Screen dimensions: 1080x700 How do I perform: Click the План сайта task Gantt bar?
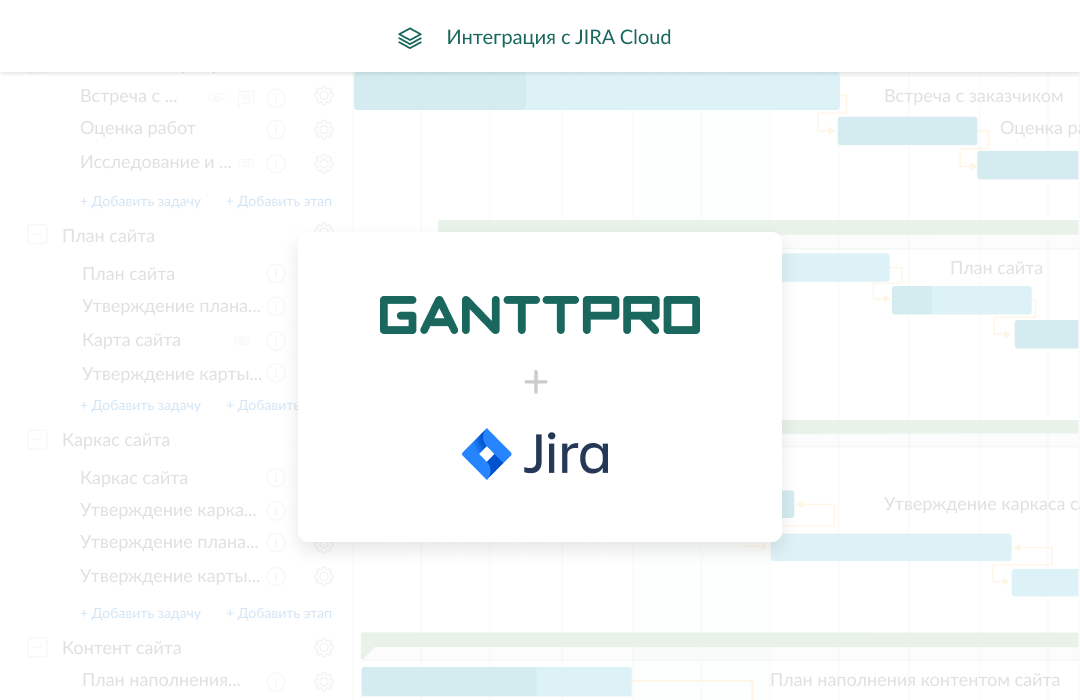[x=835, y=267]
